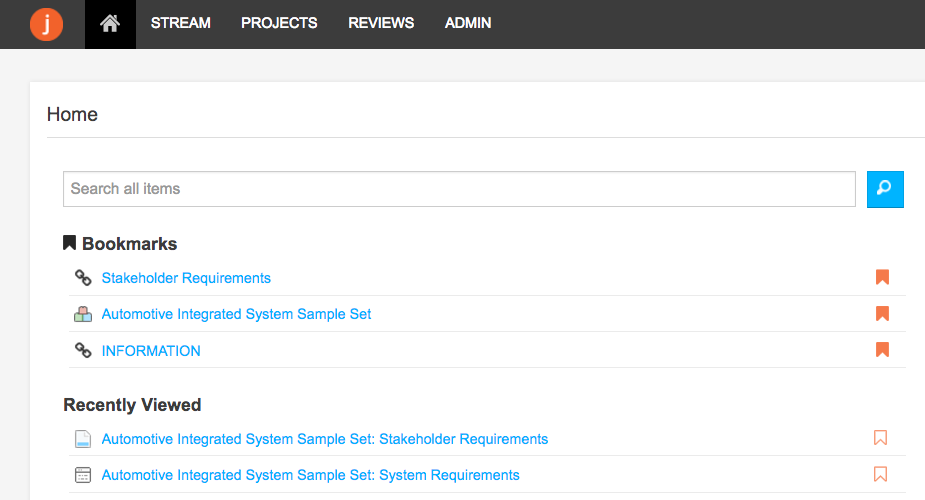Open the ADMIN section
This screenshot has width=925, height=500.
(468, 23)
